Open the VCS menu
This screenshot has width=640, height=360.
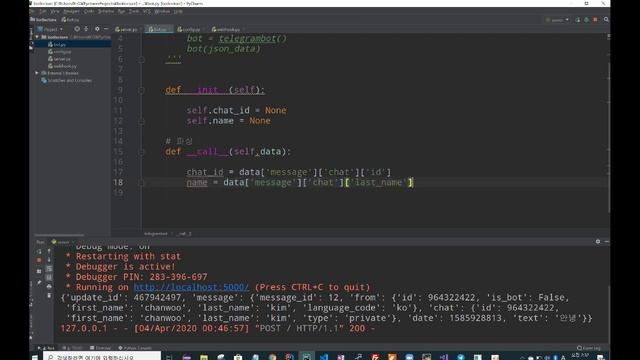[x=147, y=11]
